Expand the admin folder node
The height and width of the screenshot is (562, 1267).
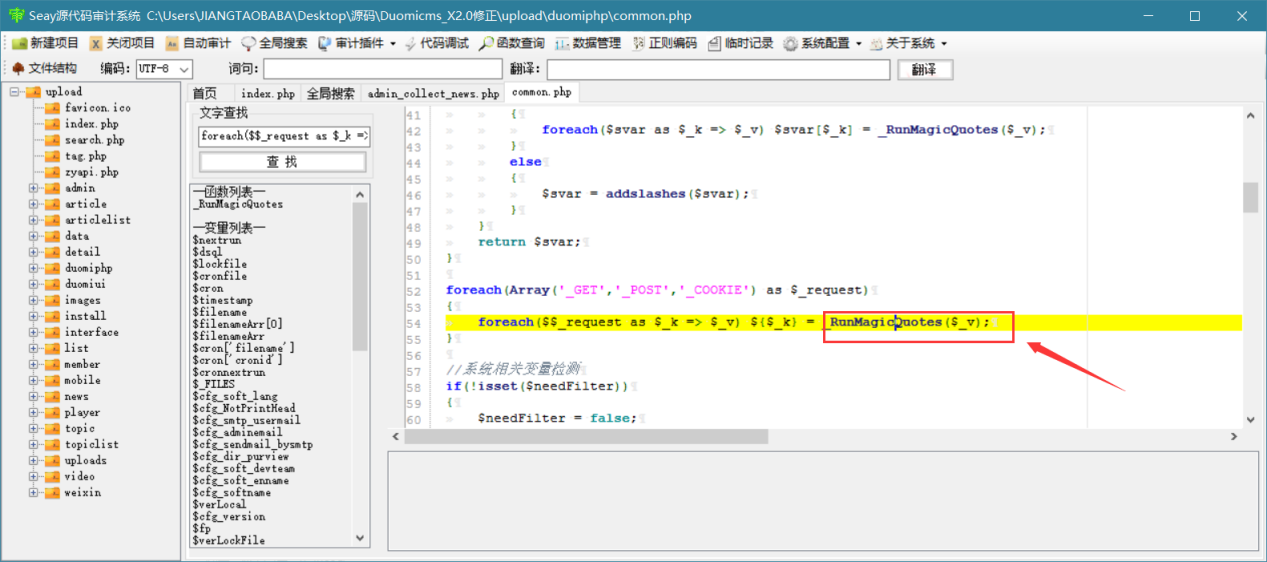34,188
